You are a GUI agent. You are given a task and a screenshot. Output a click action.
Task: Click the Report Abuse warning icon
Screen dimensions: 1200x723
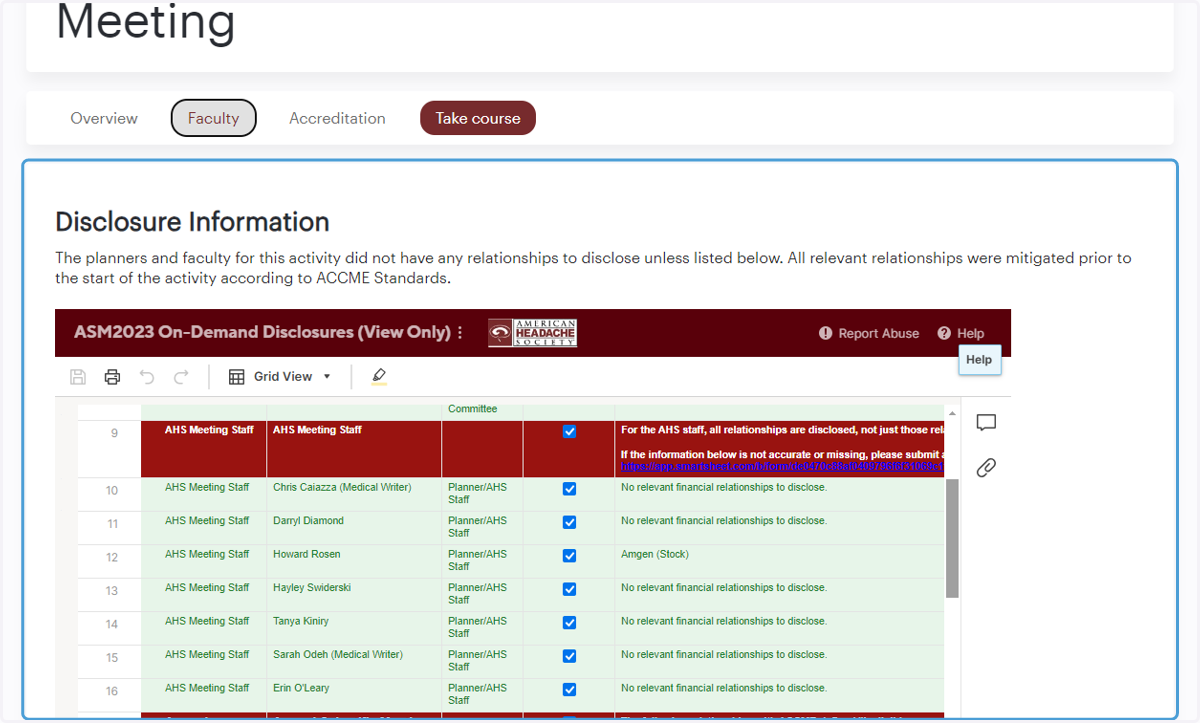click(x=826, y=333)
